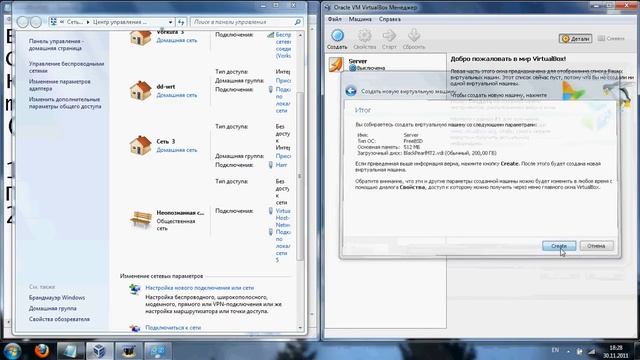Click the Отмена button in wizard

pyautogui.click(x=596, y=246)
